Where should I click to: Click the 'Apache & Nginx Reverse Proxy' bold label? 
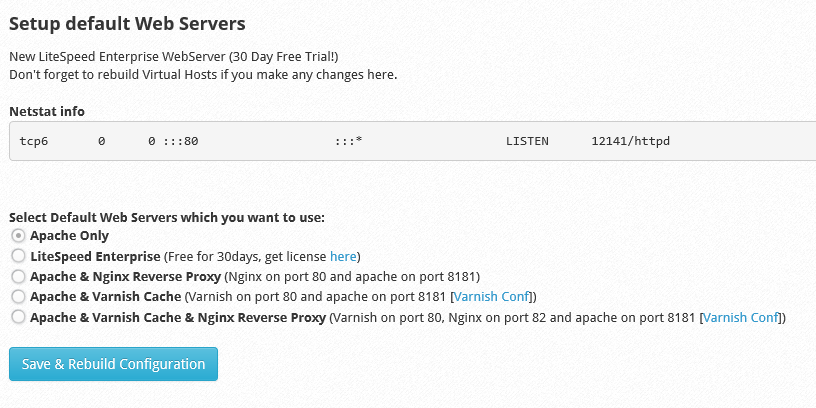(x=126, y=277)
